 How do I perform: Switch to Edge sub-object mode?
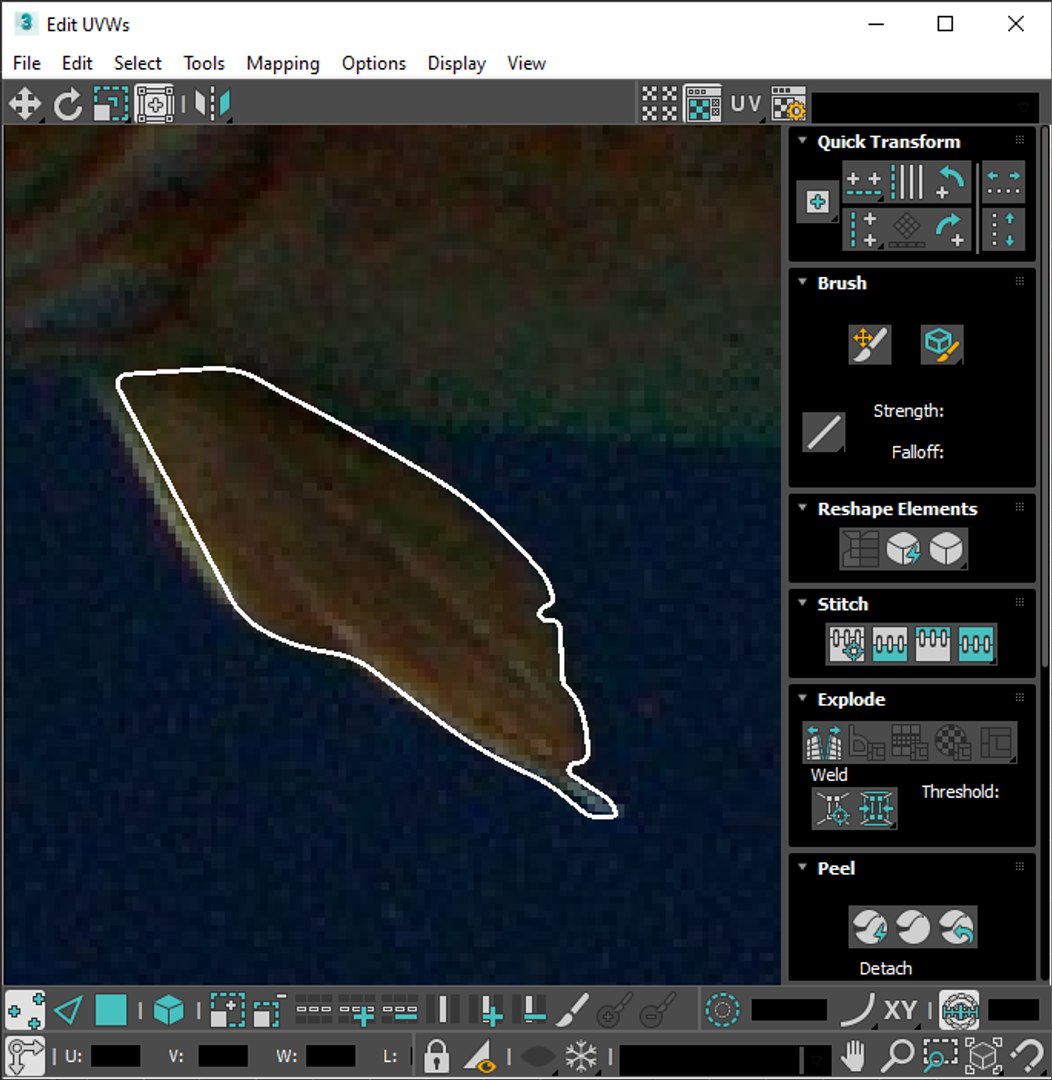pos(68,1010)
